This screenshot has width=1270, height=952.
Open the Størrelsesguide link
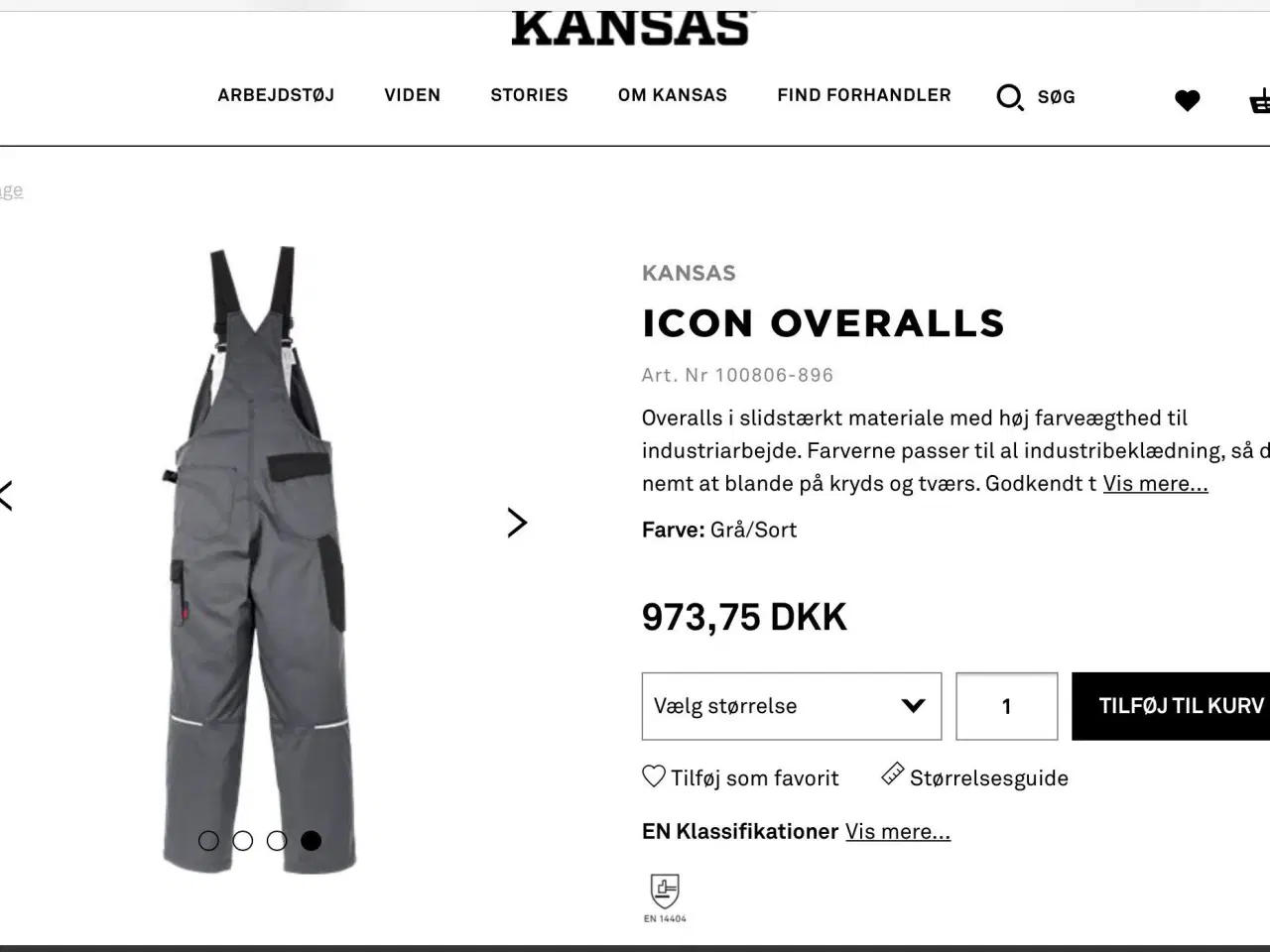[989, 778]
